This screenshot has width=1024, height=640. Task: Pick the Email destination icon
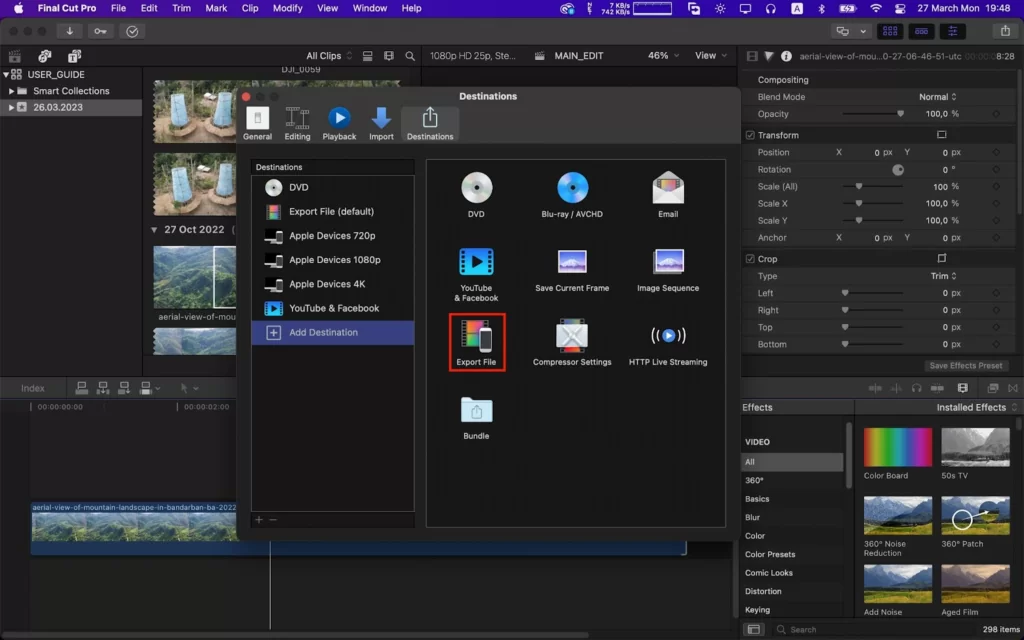coord(667,188)
